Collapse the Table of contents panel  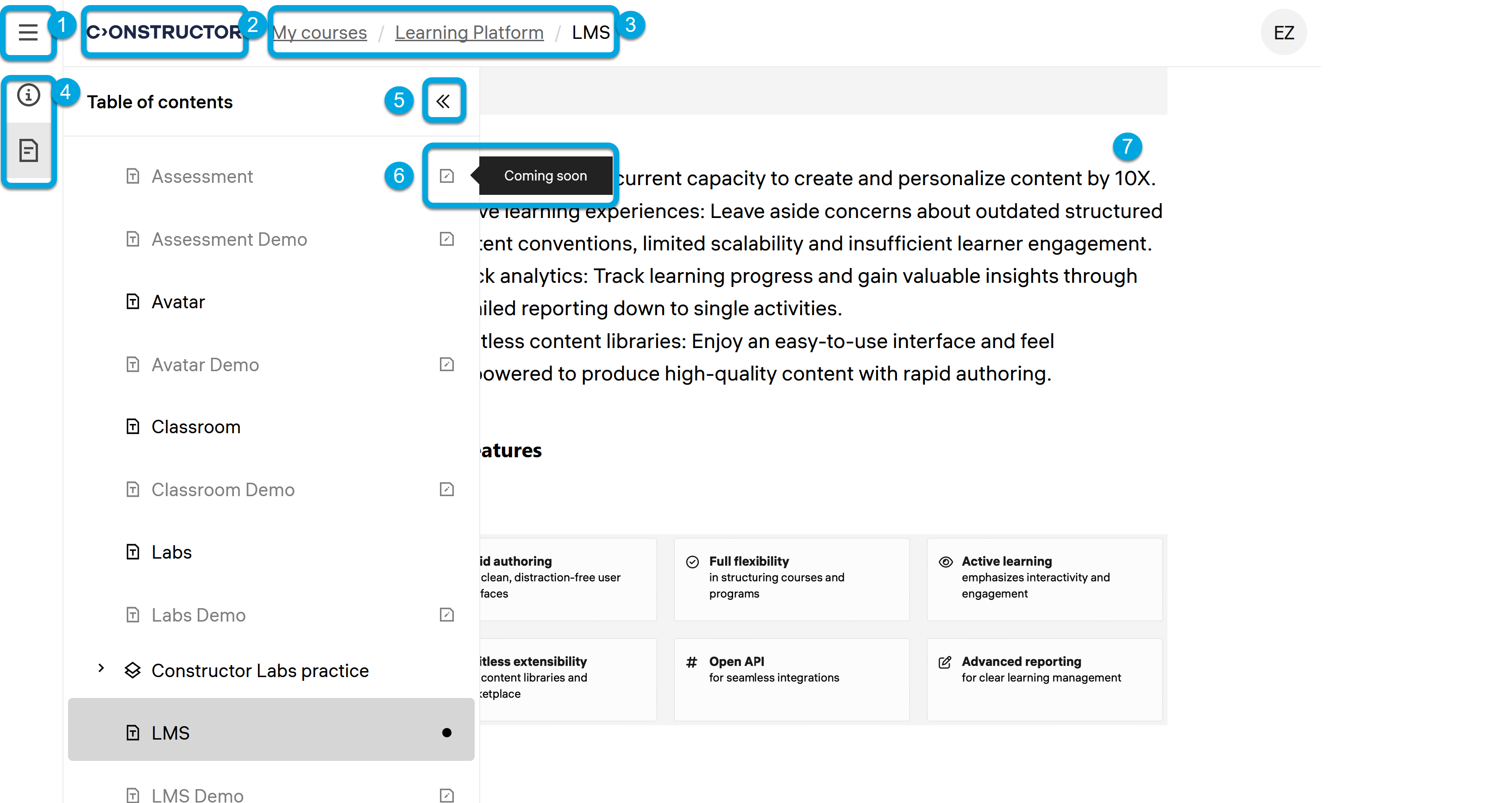(443, 101)
